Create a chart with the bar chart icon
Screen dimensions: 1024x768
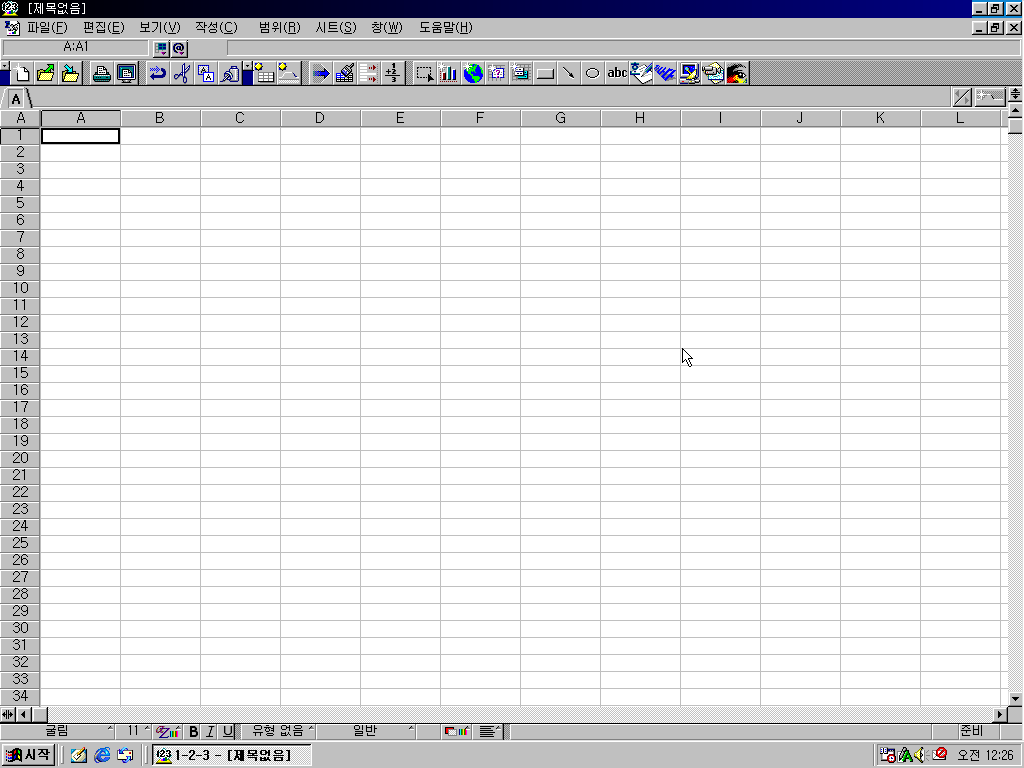tap(449, 73)
